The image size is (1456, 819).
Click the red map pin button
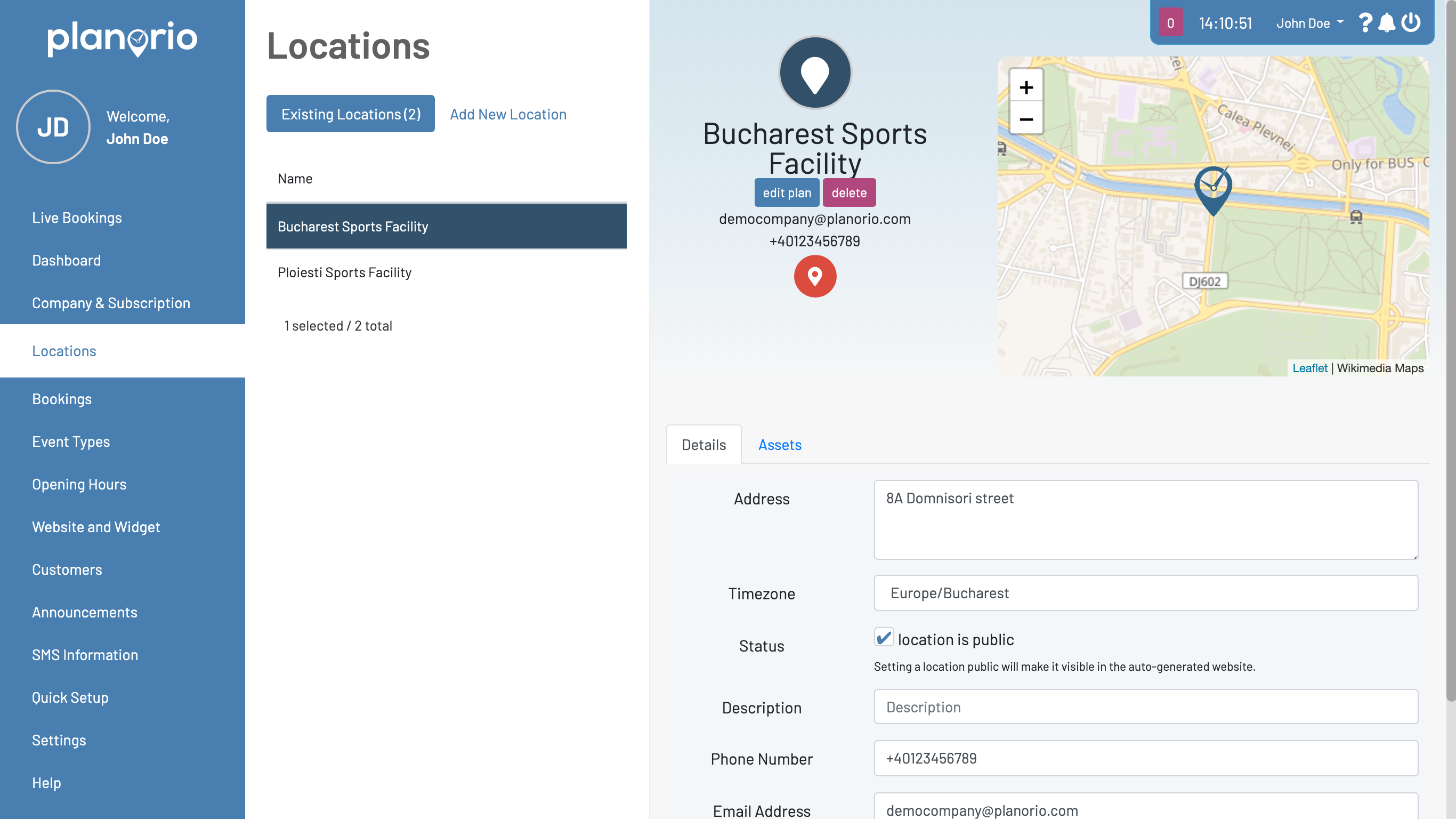pyautogui.click(x=814, y=276)
